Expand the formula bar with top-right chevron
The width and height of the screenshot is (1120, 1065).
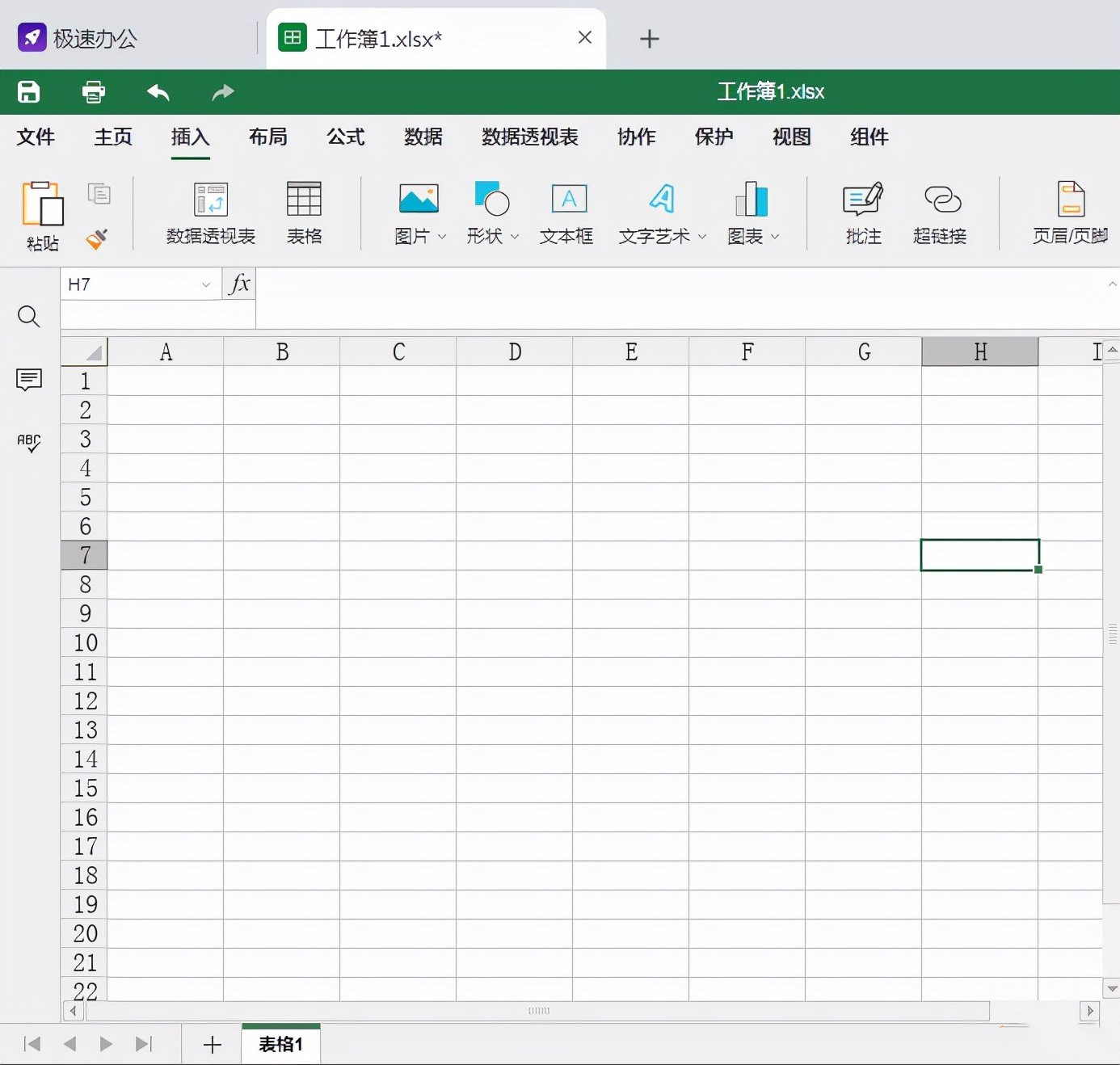1112,284
